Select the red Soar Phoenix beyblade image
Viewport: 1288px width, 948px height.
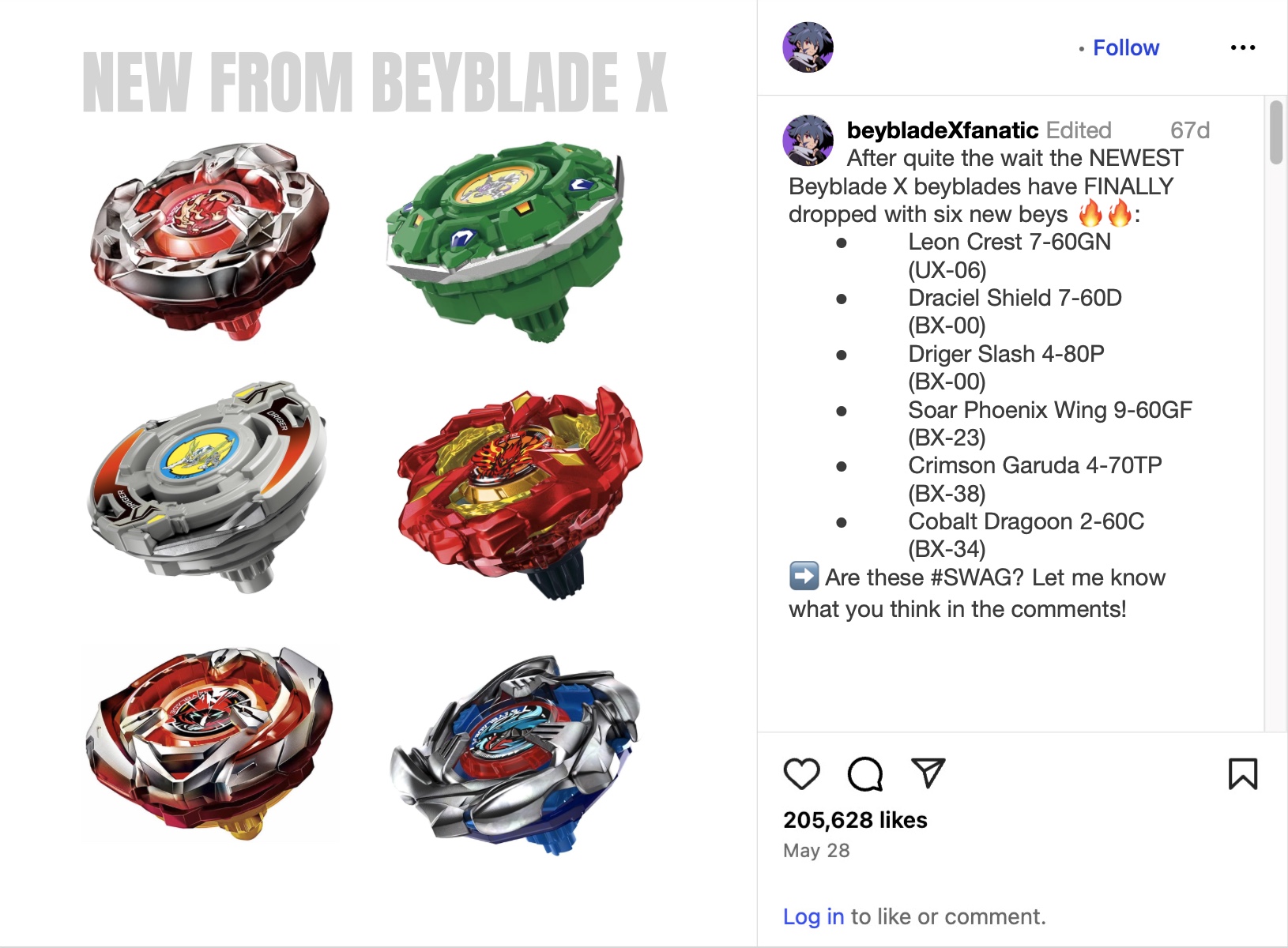(520, 493)
